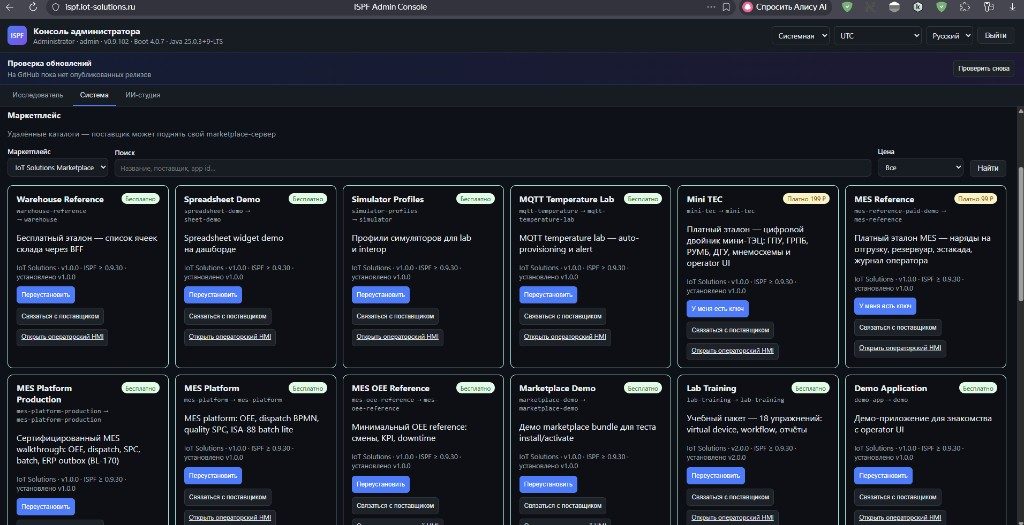Viewport: 1024px width, 525px height.
Task: Focus the Поиск marketplace search field
Action: click(x=492, y=168)
